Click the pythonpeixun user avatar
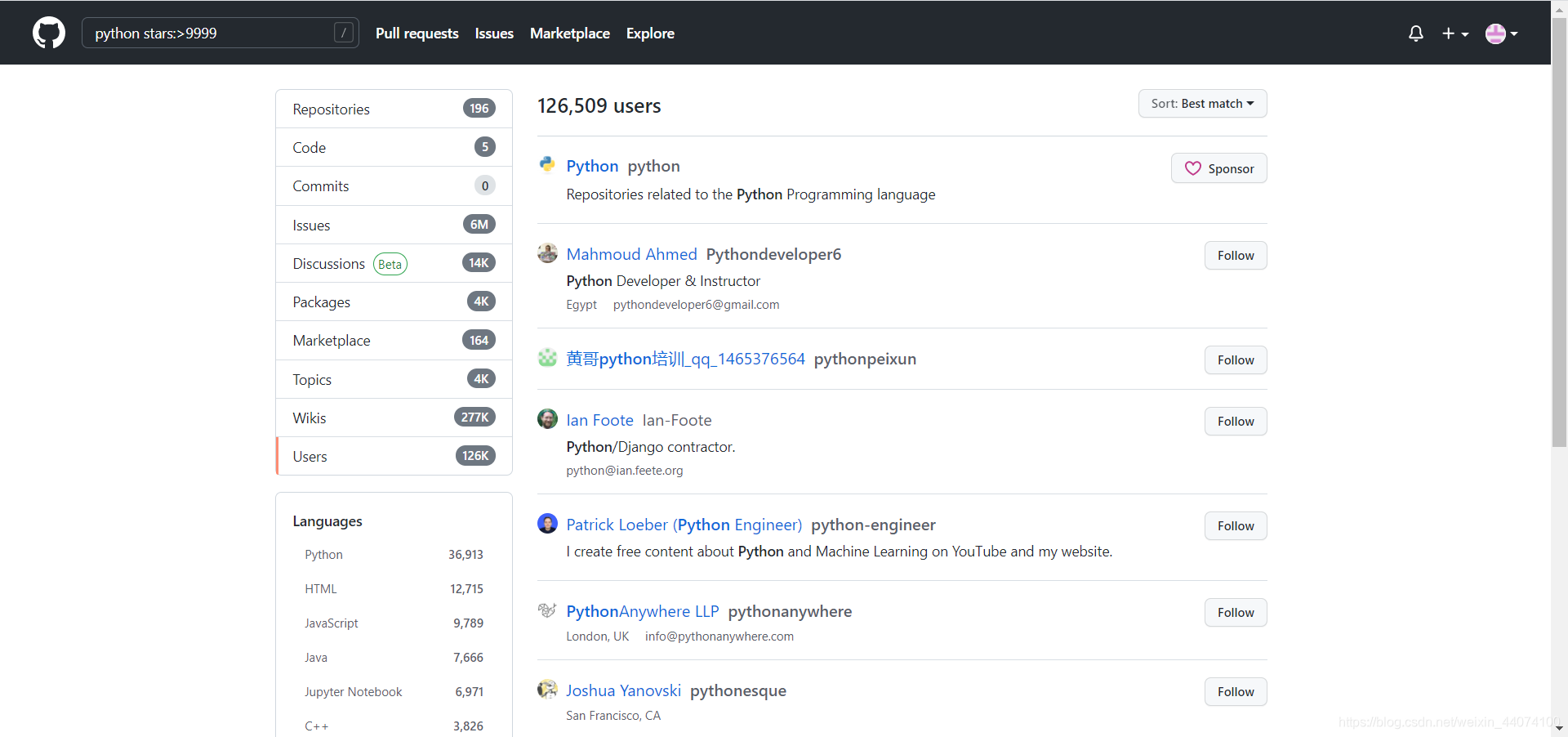 coord(547,357)
